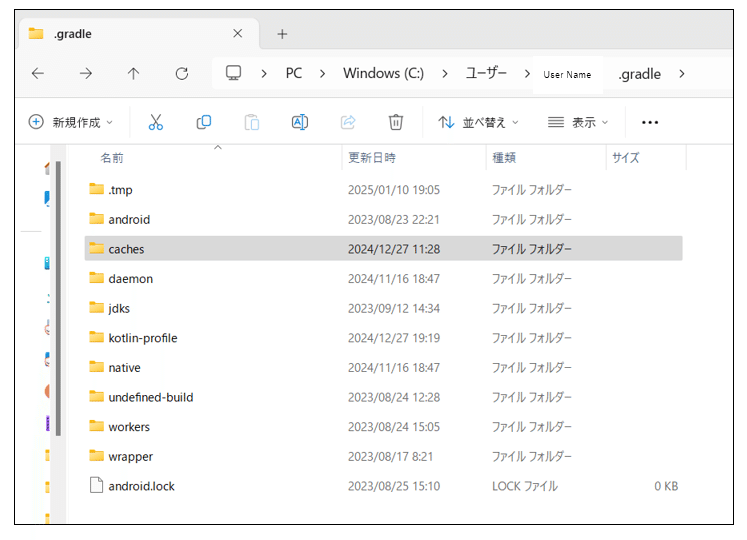
Task: Navigate to User Name breadcrumb
Action: click(567, 75)
